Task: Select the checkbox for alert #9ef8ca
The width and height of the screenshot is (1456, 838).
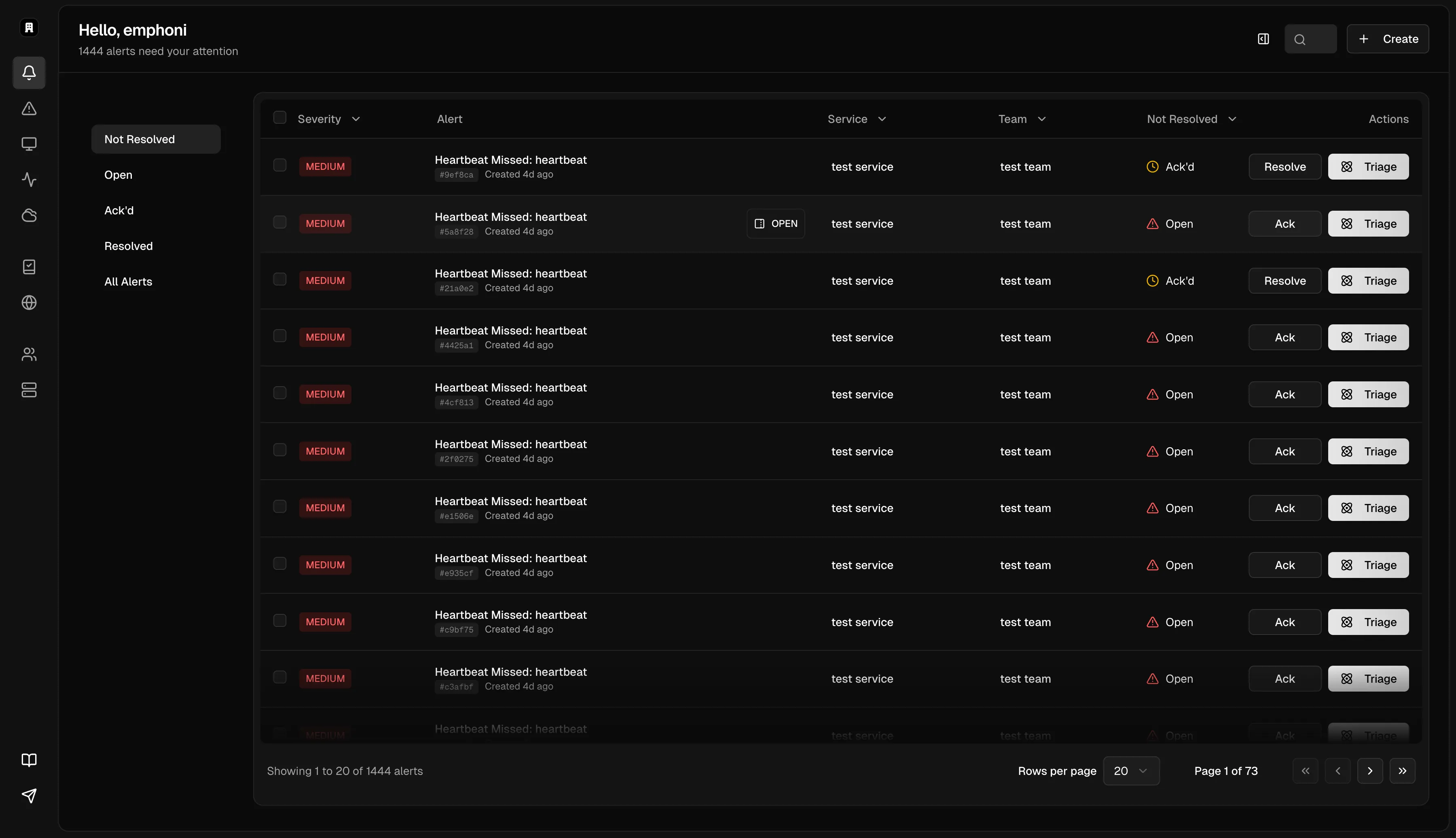Action: (x=280, y=166)
